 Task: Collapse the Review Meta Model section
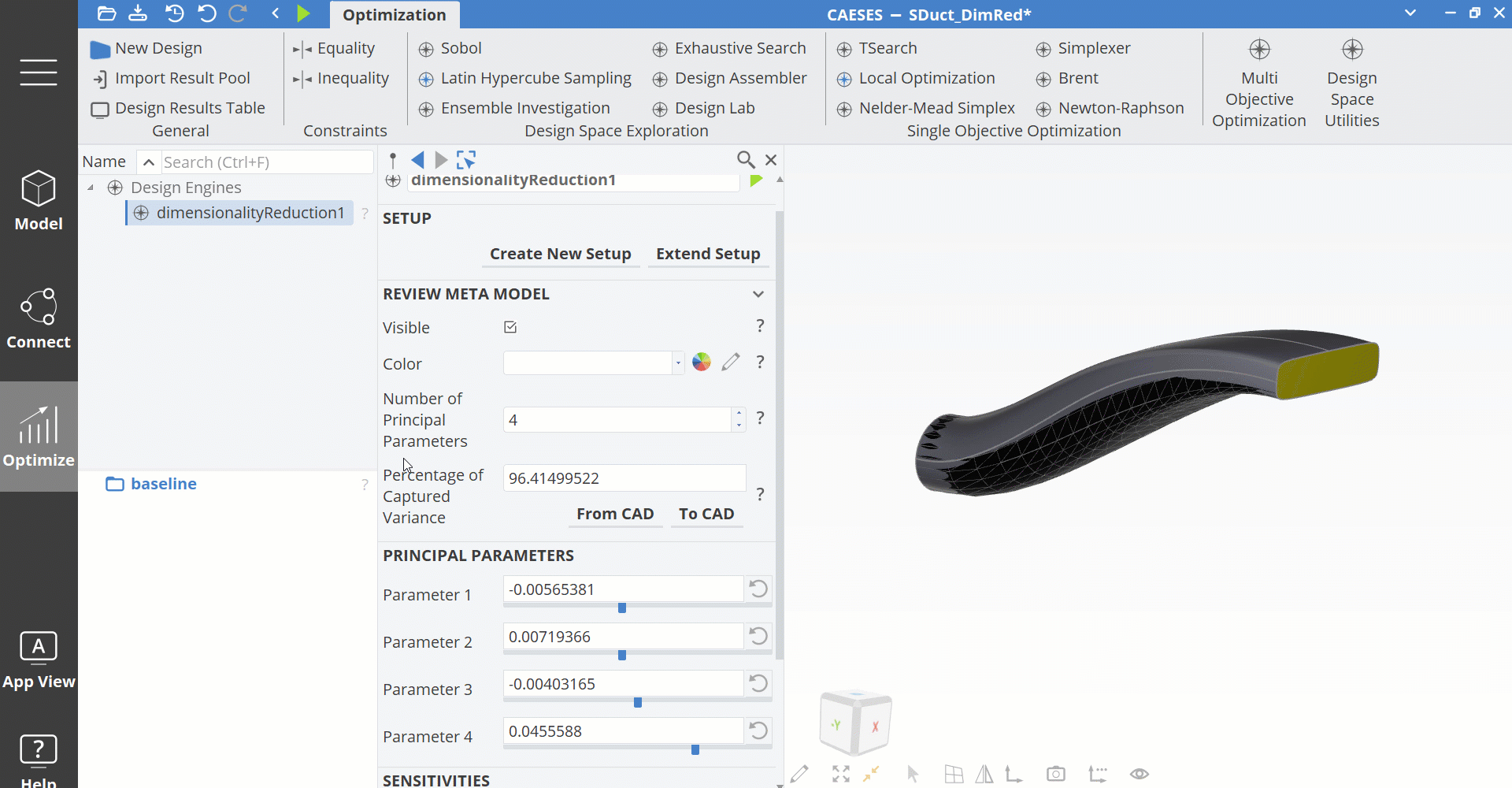[758, 294]
